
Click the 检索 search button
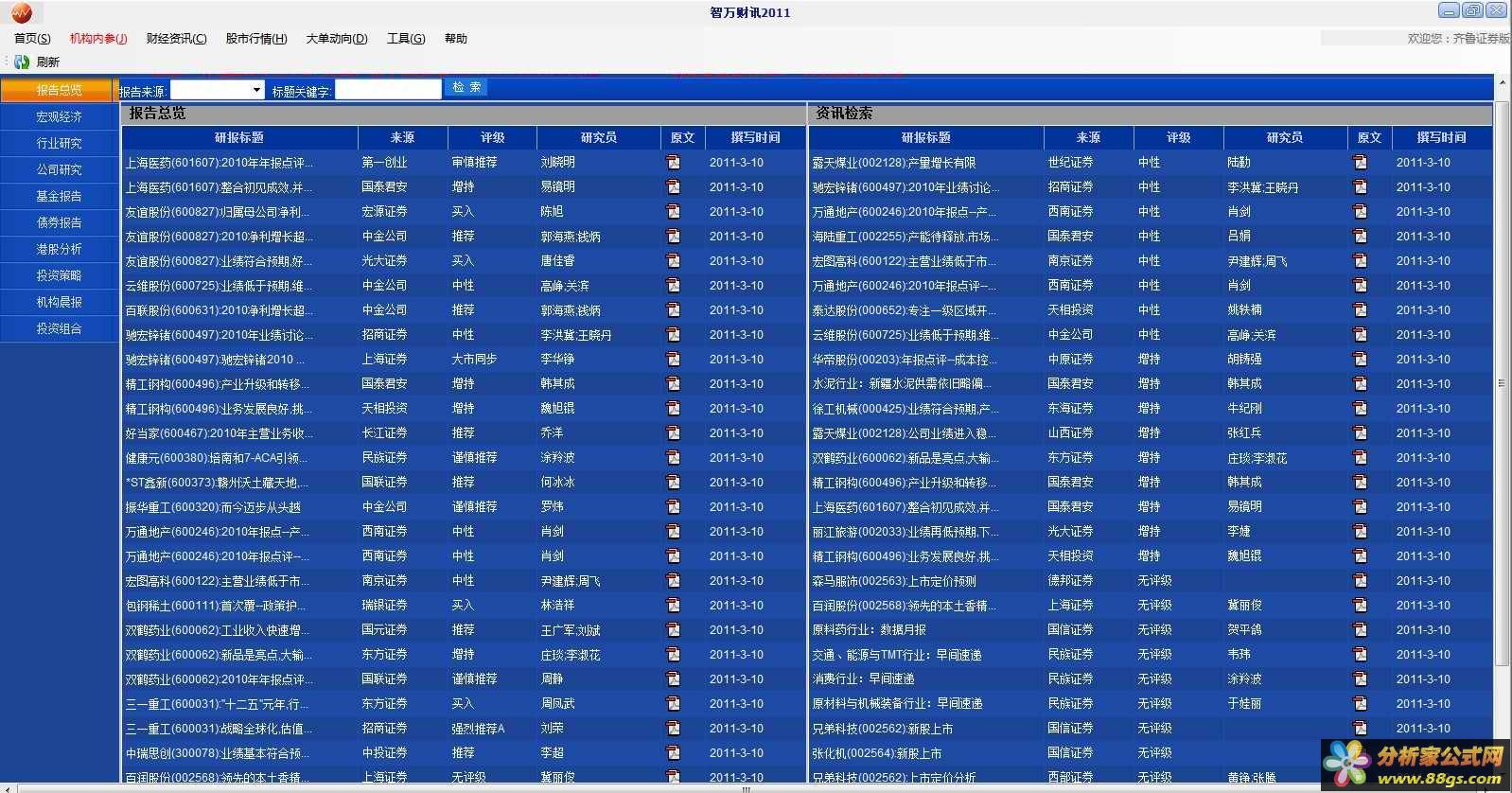click(x=466, y=87)
